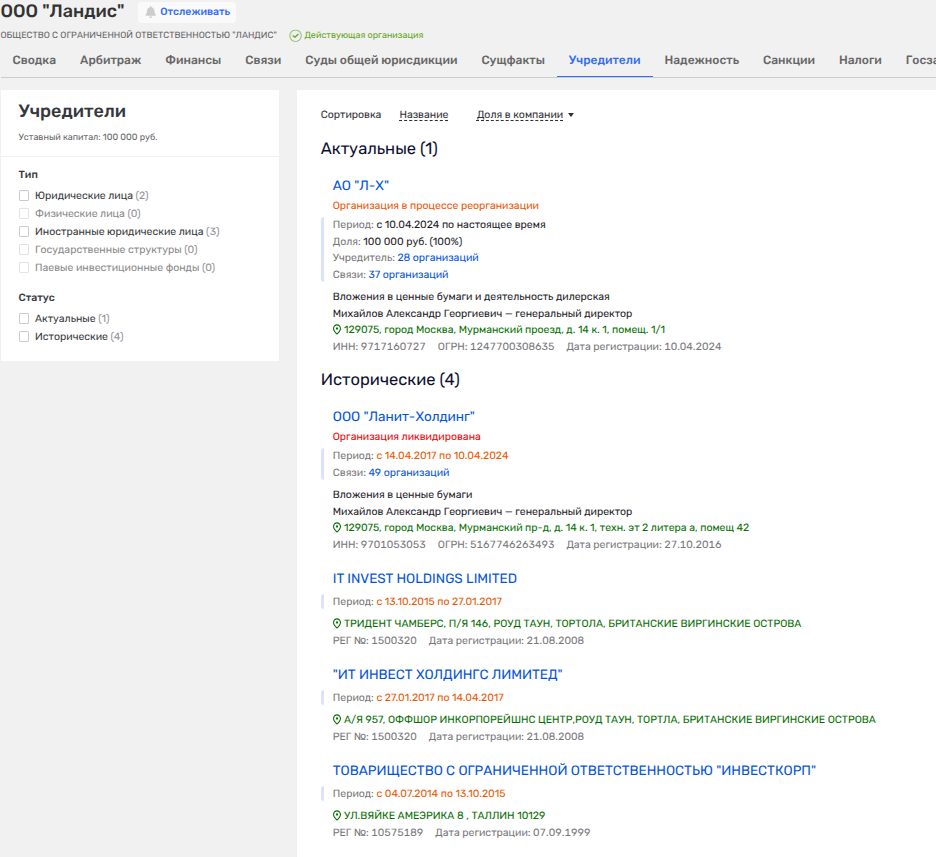The height and width of the screenshot is (857, 936).
Task: Tick the Исторические status checkbox
Action: click(24, 337)
